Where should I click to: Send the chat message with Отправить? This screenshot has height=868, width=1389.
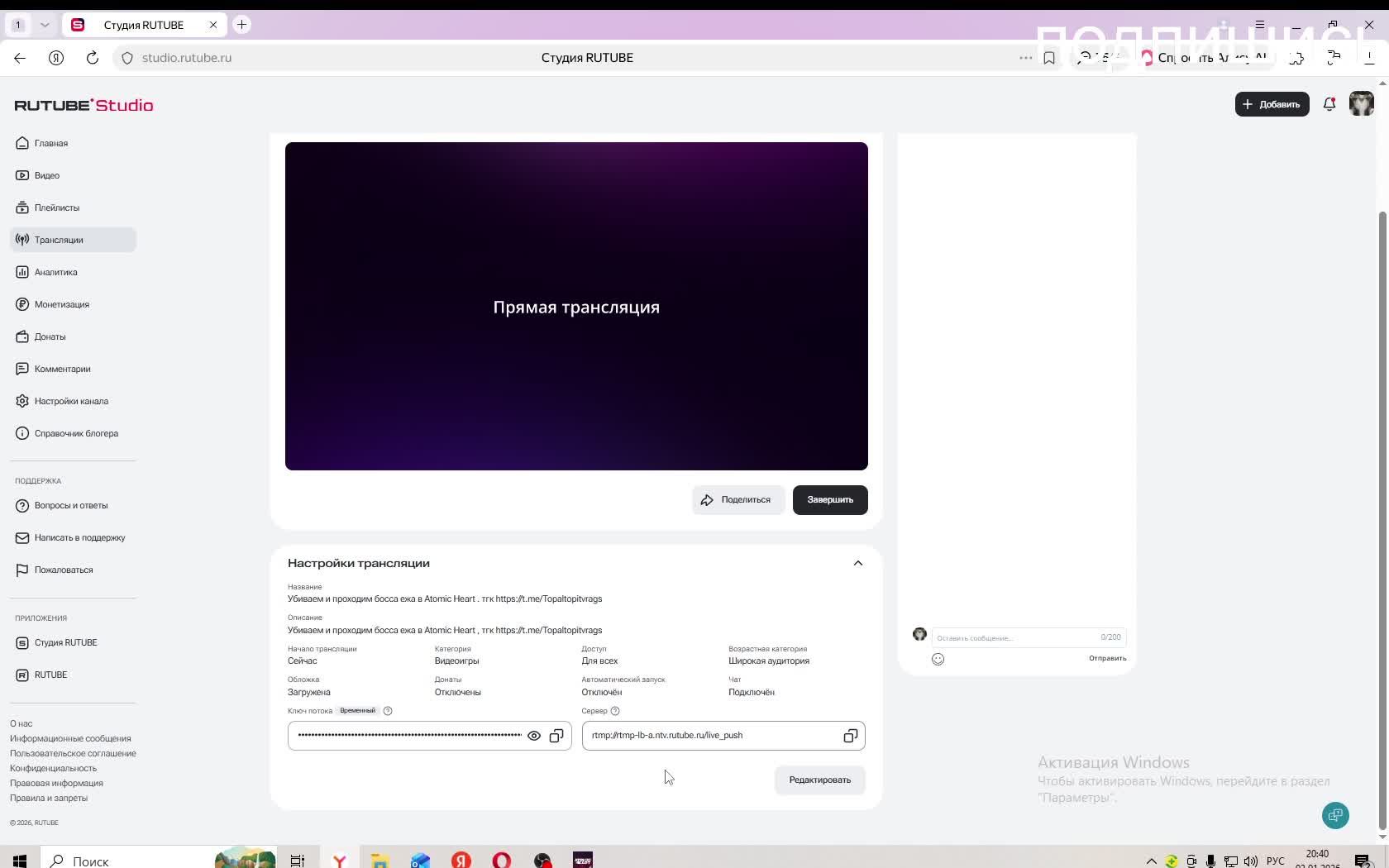click(x=1107, y=658)
